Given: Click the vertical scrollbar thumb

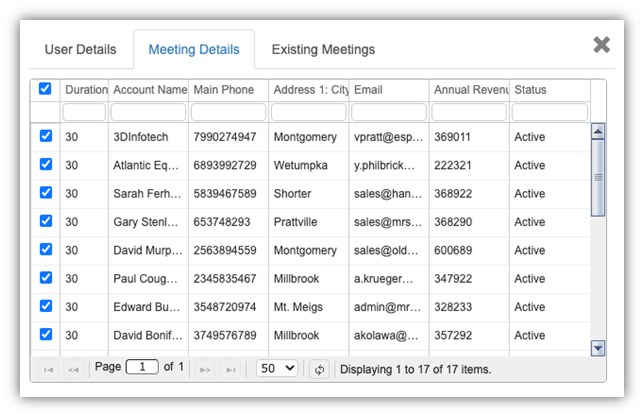Looking at the screenshot, I should [598, 178].
